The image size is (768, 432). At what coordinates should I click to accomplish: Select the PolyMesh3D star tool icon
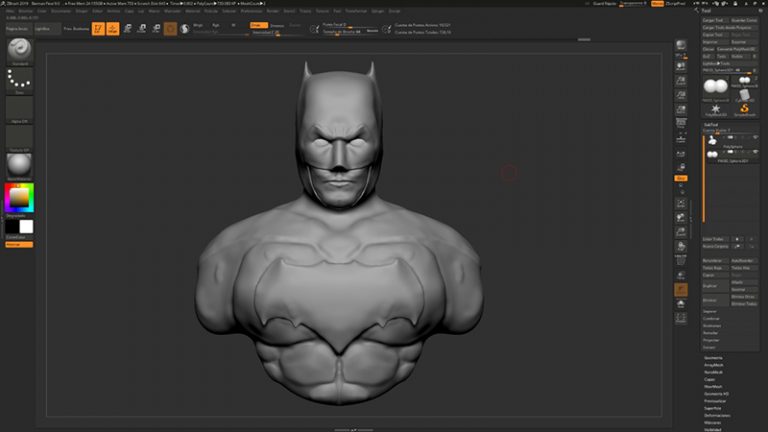[716, 109]
